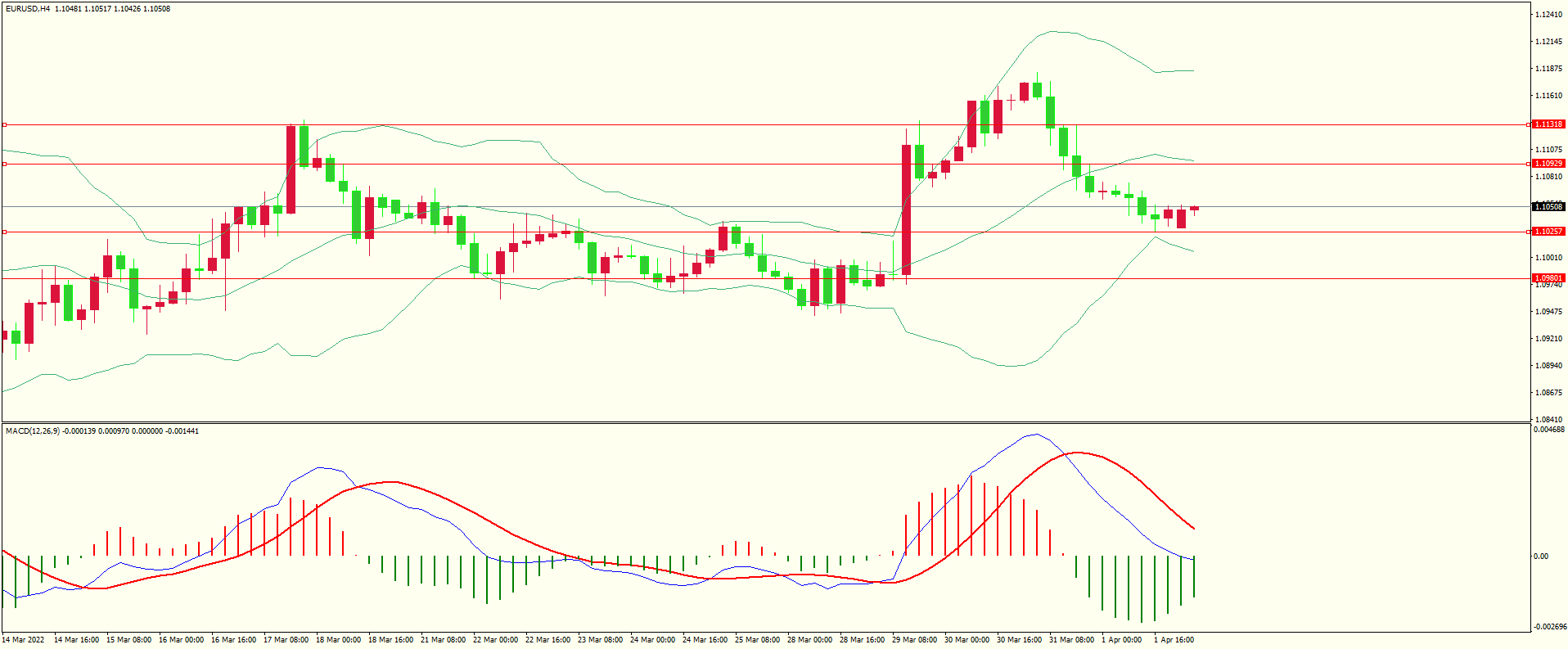Click the 22 Mar 00:00 time label
This screenshot has height=649, width=1568.
click(x=496, y=640)
